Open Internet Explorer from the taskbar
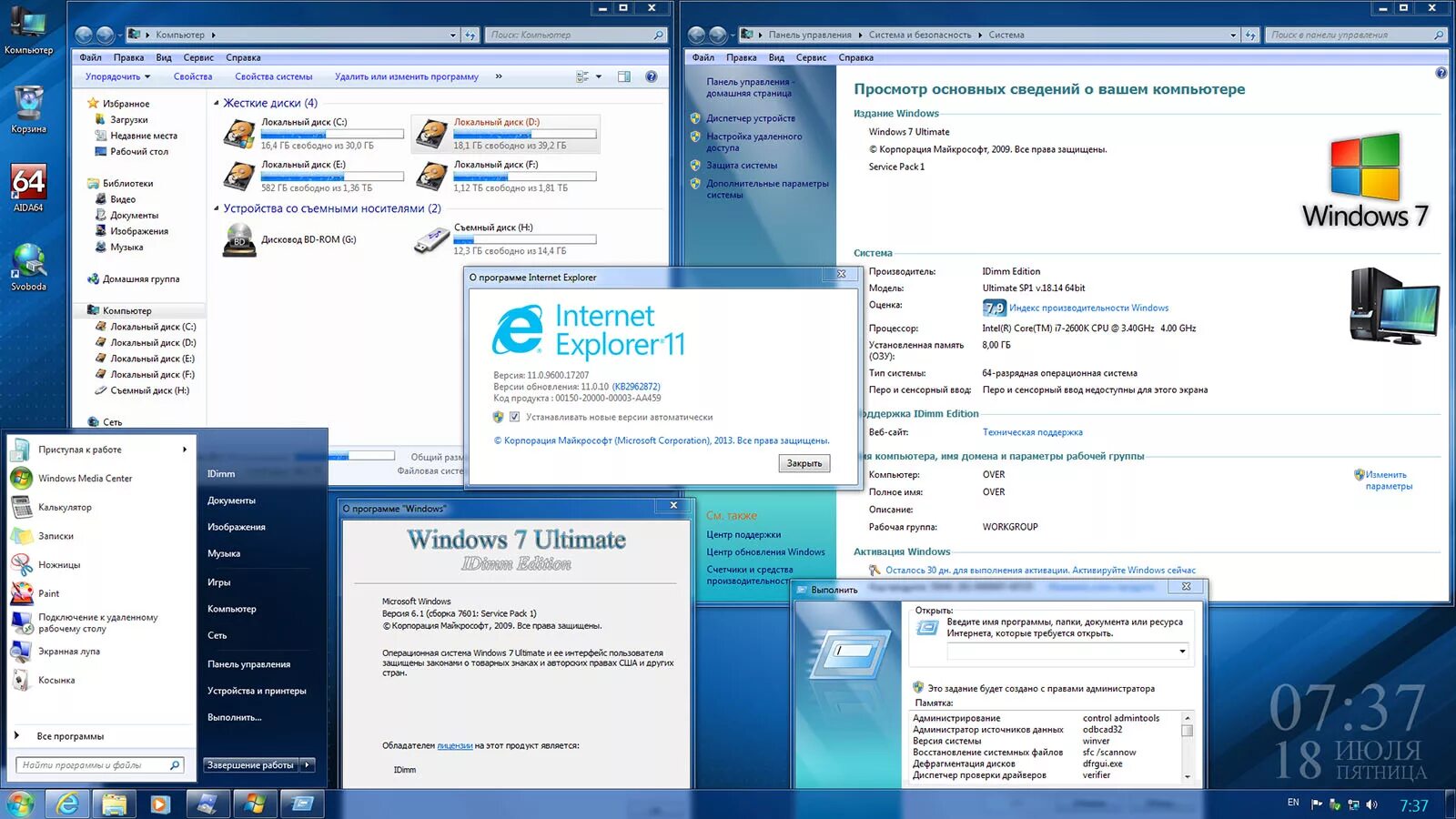The height and width of the screenshot is (819, 1456). pos(68,804)
